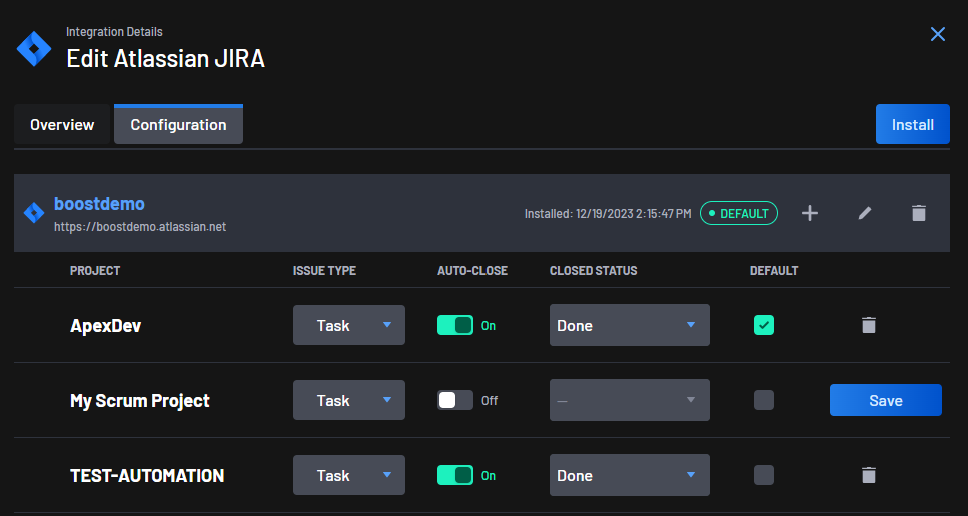Open Issue Type dropdown for My Scrum Project

(x=349, y=401)
